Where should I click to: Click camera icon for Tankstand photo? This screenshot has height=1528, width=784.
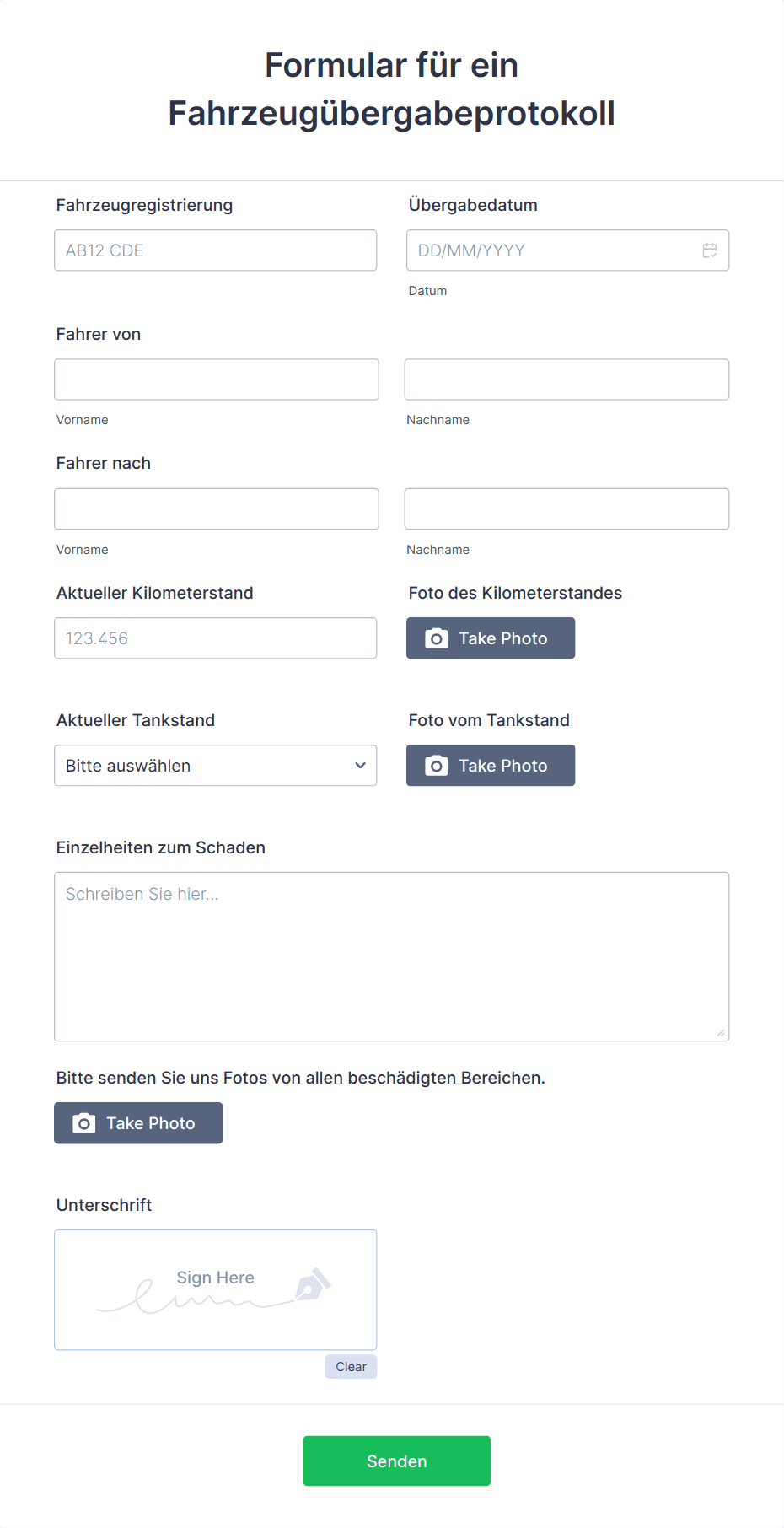click(436, 766)
